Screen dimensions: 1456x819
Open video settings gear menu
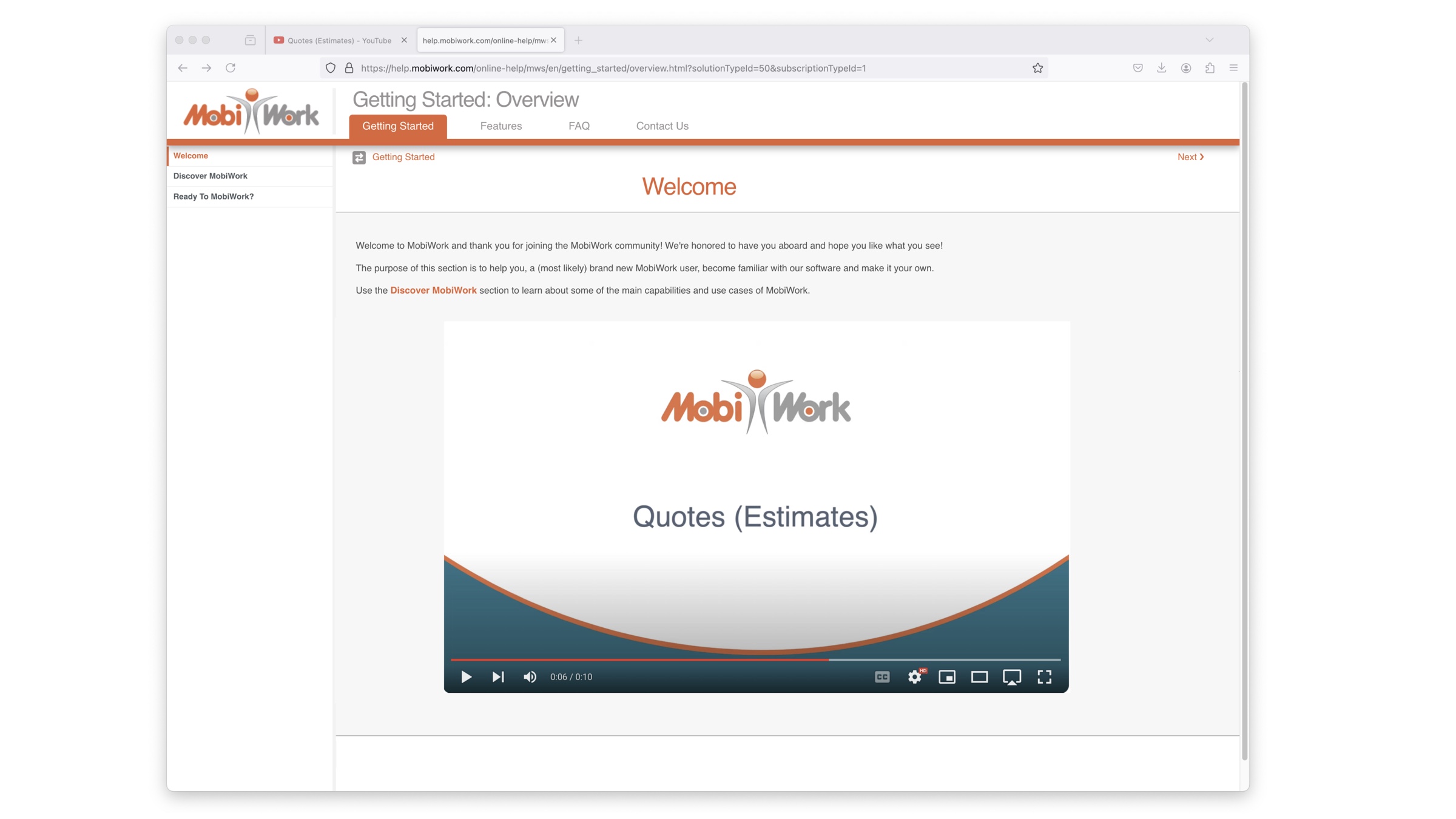914,677
